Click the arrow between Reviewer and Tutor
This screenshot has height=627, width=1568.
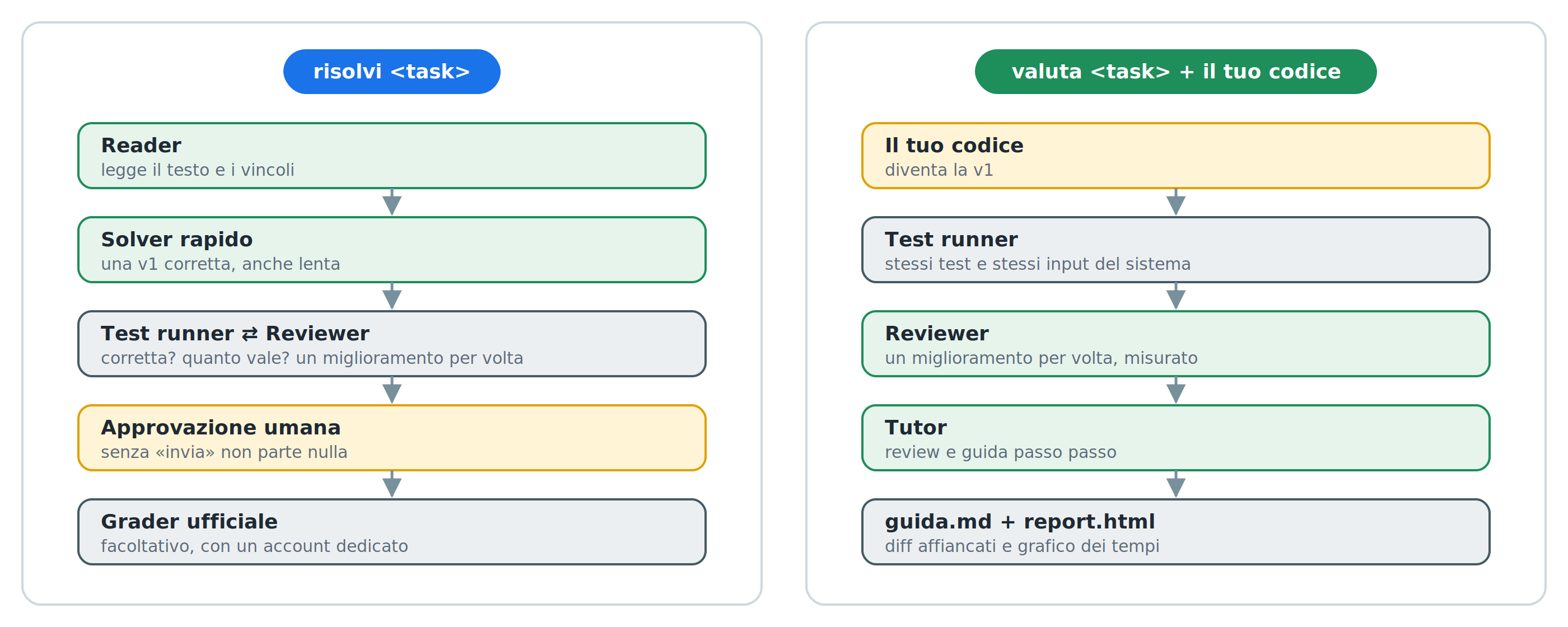1175,390
